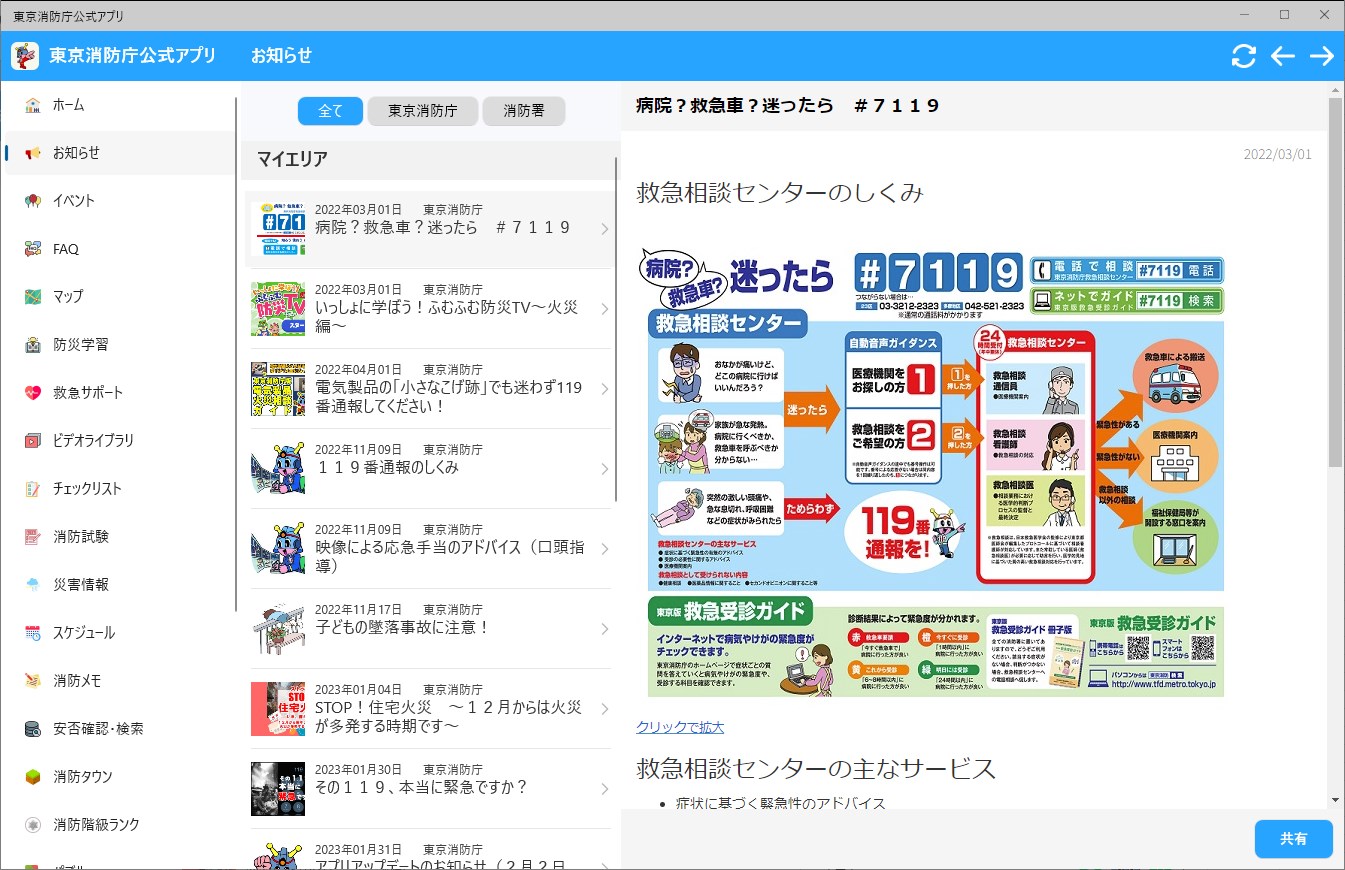This screenshot has width=1345, height=870.
Task: Select the お知らせ header title text
Action: pyautogui.click(x=281, y=56)
